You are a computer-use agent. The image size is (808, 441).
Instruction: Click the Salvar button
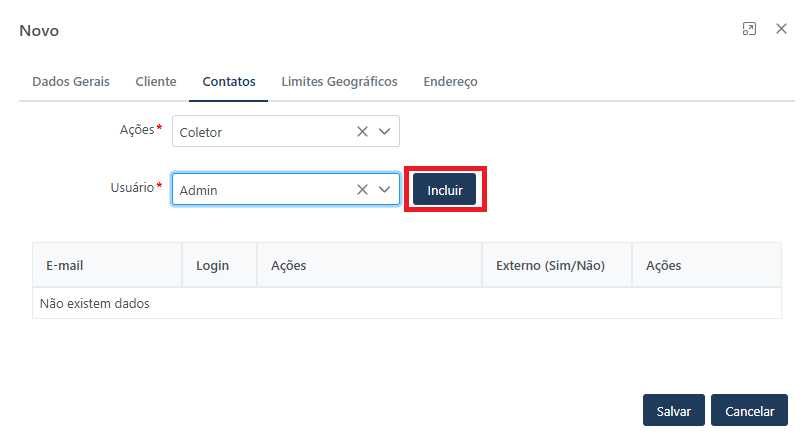coord(674,411)
